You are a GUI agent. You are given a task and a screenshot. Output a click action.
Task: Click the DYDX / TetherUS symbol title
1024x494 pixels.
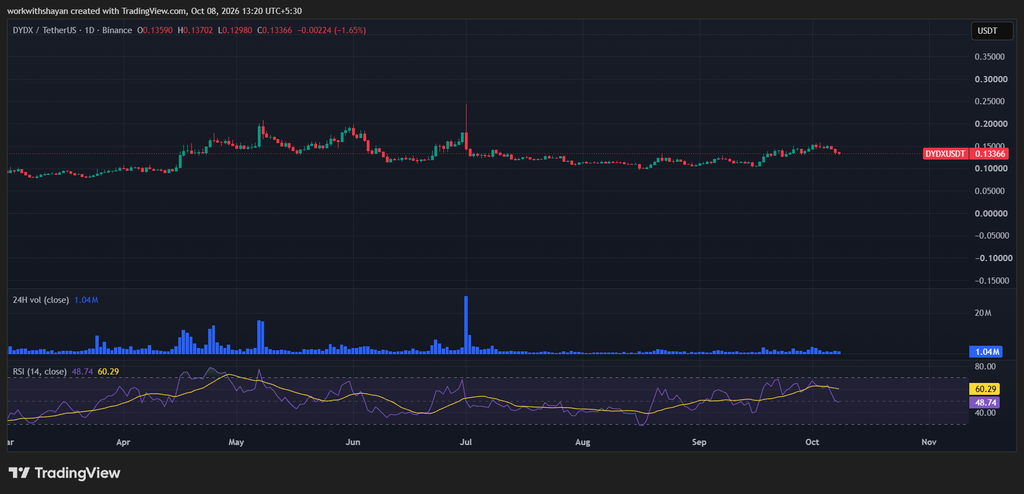point(42,30)
